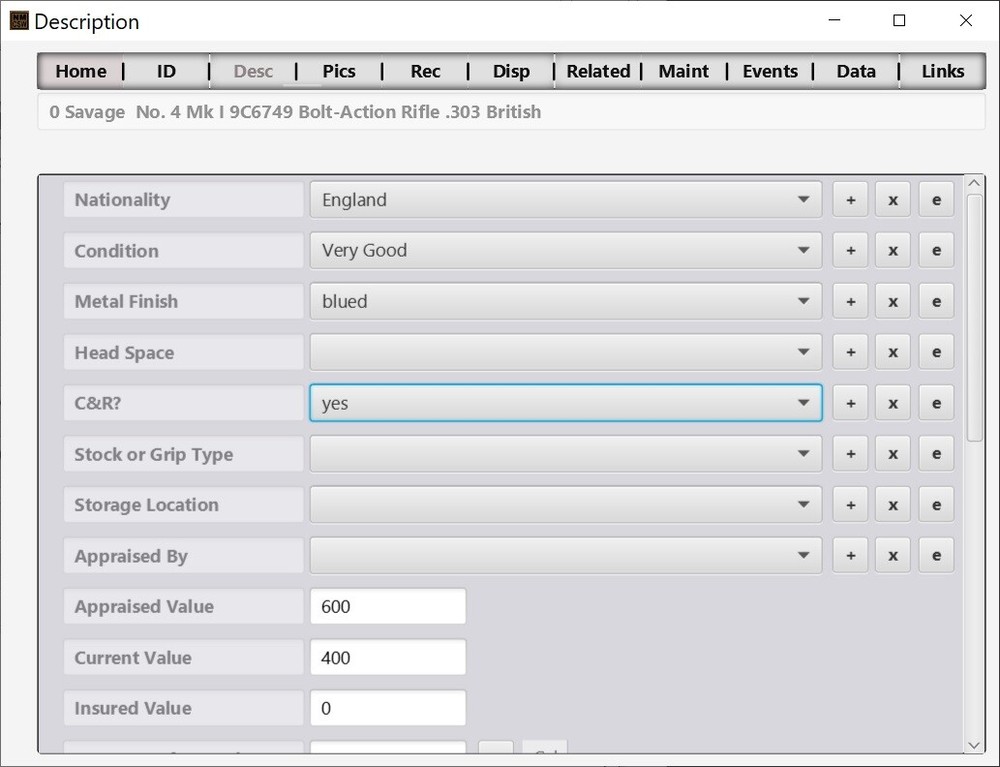Select the Maint tab
The height and width of the screenshot is (767, 1000).
click(684, 71)
